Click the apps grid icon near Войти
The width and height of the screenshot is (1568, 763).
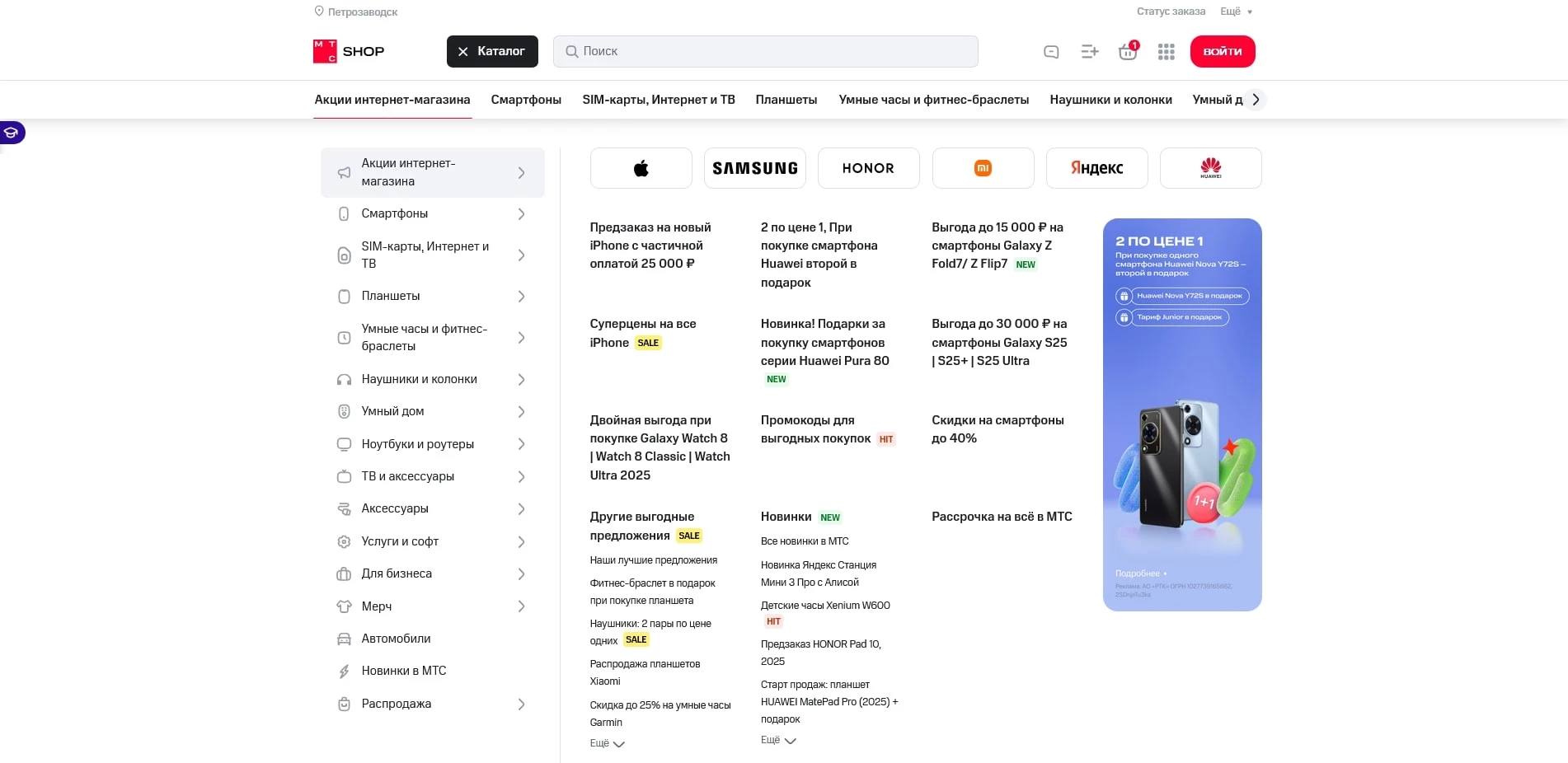click(1166, 51)
